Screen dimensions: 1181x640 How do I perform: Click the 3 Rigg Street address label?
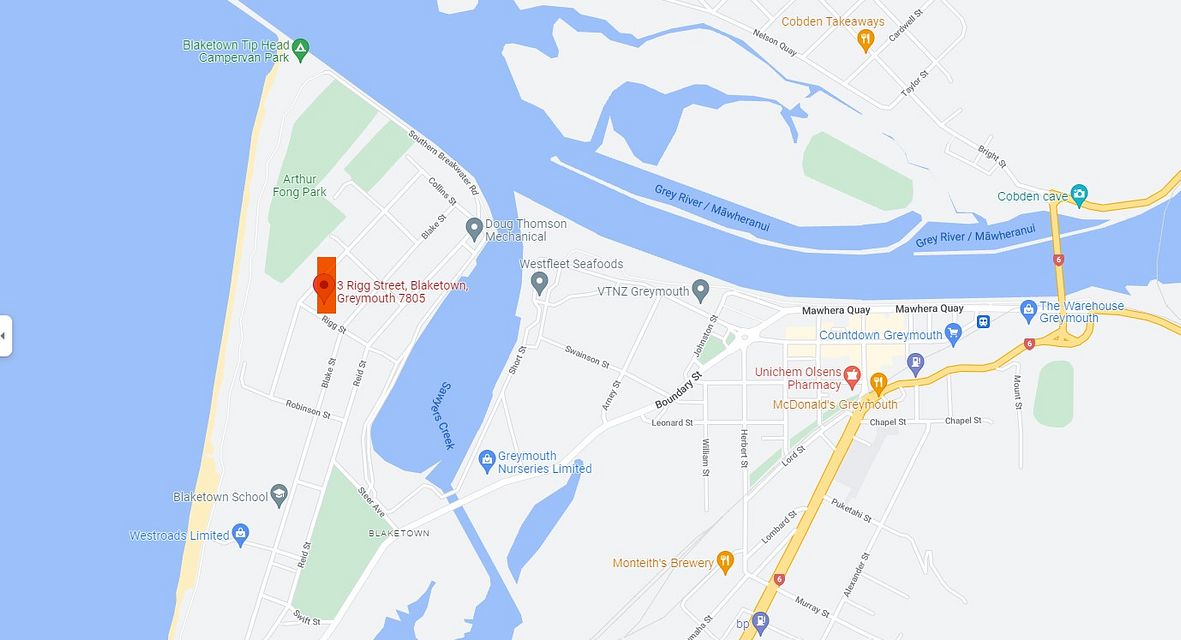pos(403,291)
